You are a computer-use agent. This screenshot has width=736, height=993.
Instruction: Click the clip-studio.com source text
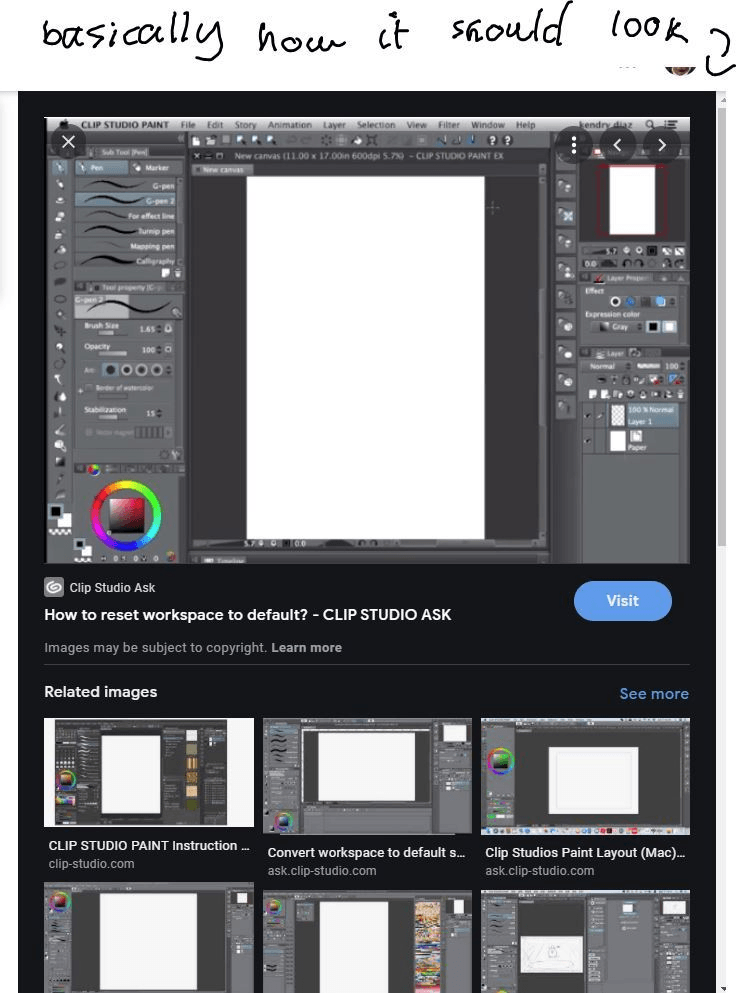point(91,864)
